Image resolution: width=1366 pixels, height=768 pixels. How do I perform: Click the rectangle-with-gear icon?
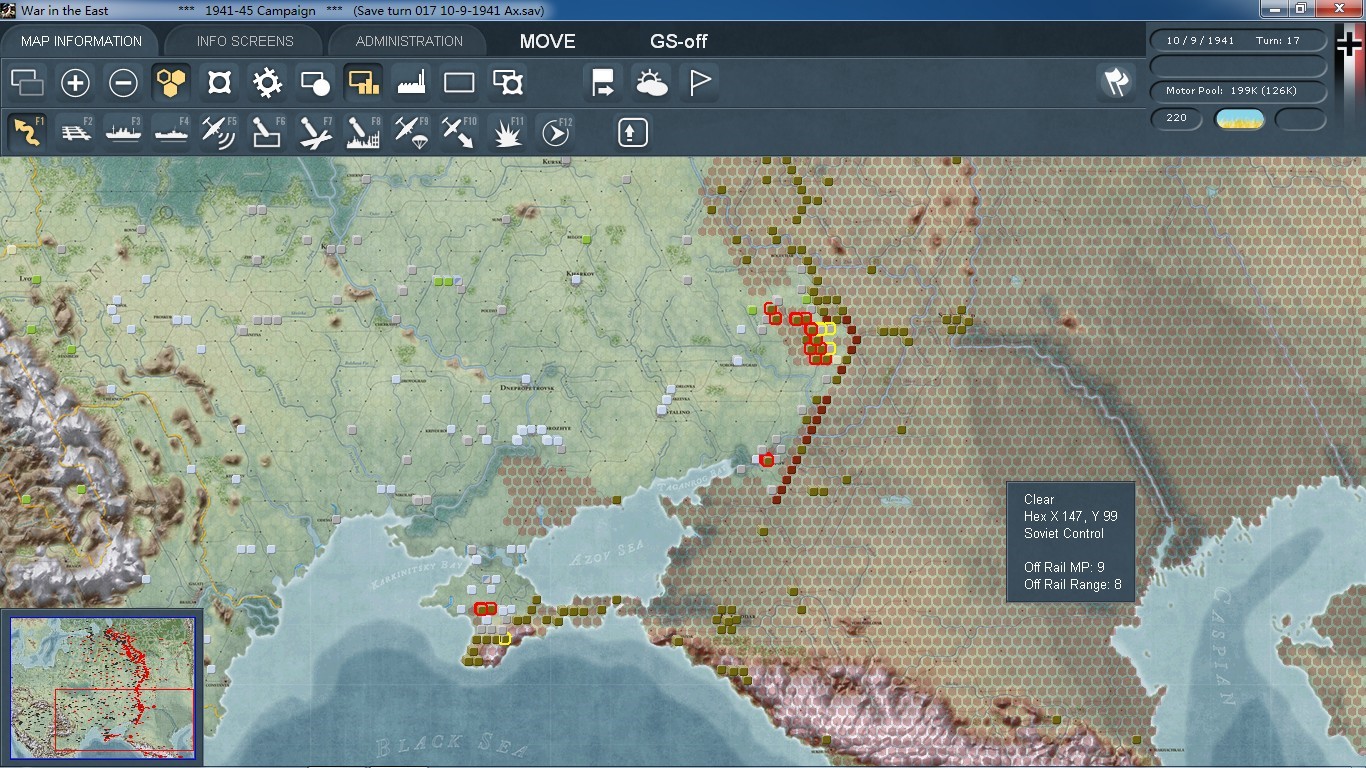[x=507, y=82]
